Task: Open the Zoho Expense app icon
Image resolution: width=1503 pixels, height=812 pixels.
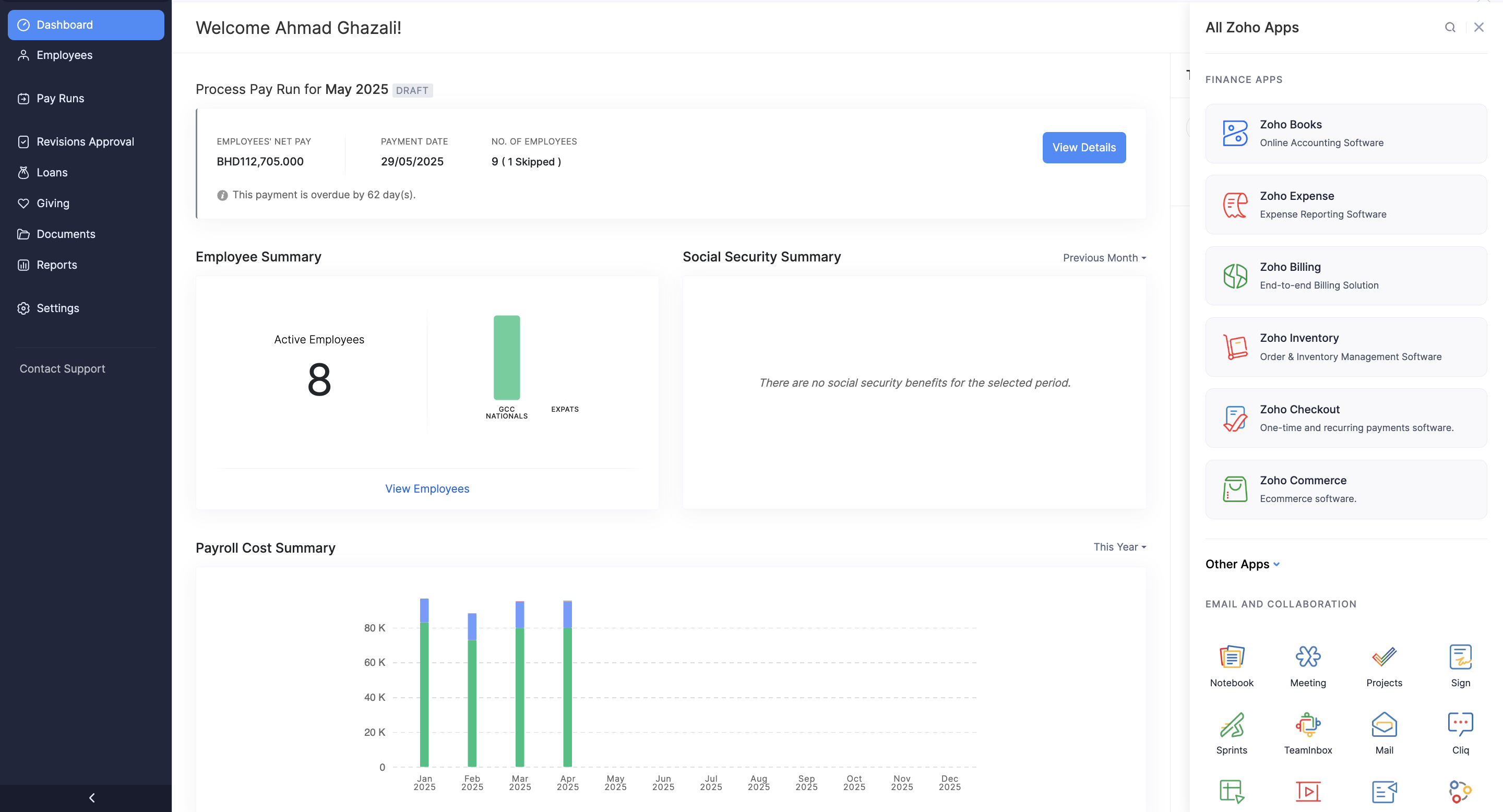Action: 1235,205
